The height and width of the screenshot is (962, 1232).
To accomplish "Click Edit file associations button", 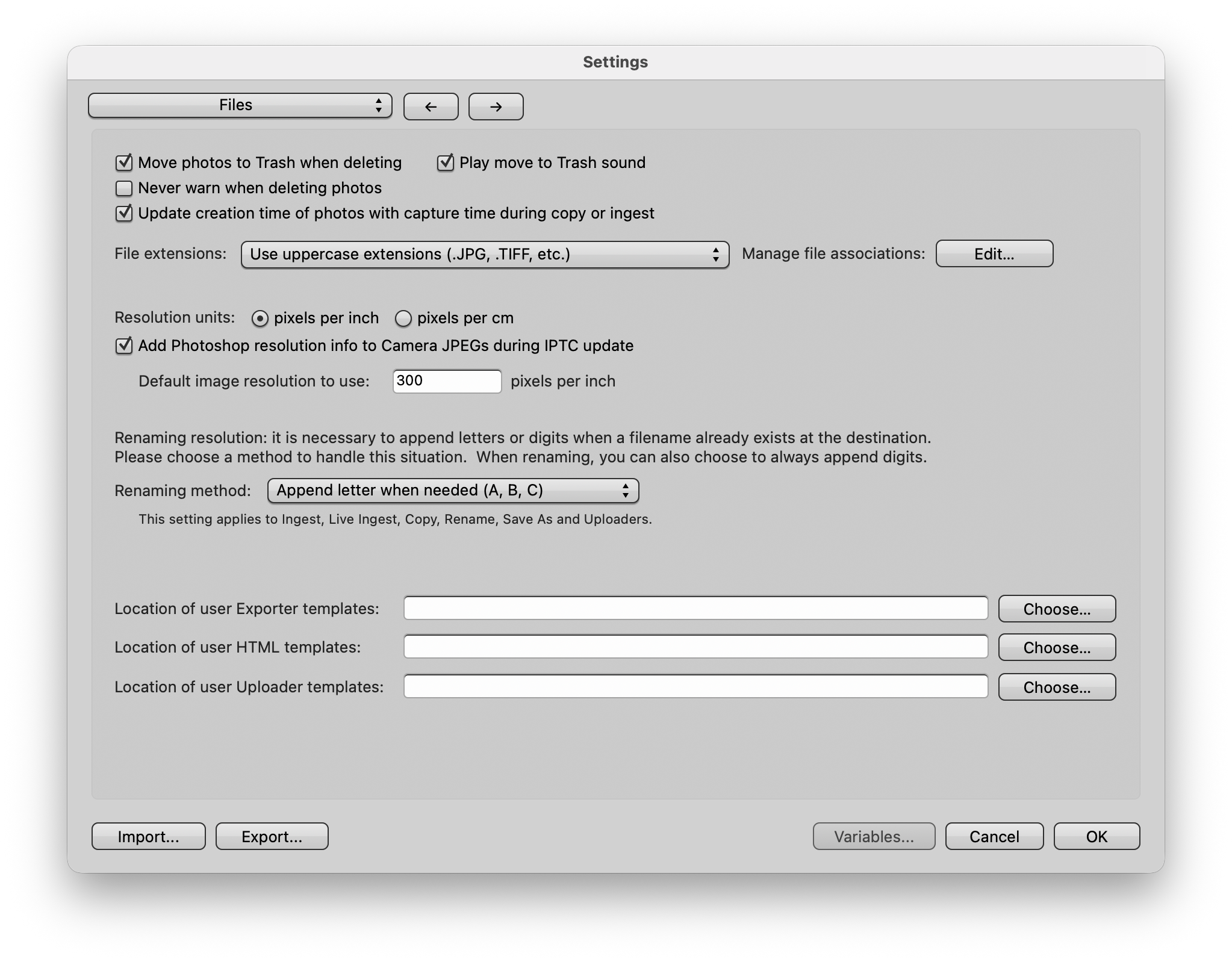I will coord(994,254).
